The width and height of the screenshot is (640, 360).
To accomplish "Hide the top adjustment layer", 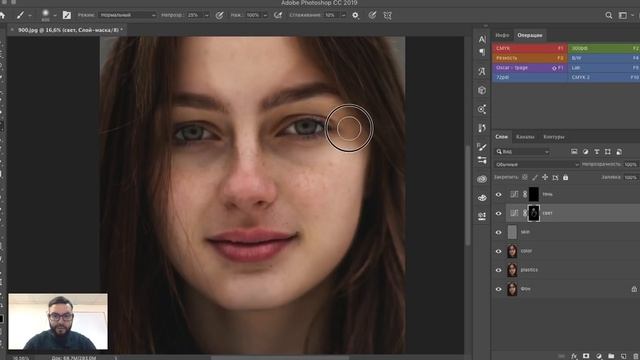I will point(498,195).
